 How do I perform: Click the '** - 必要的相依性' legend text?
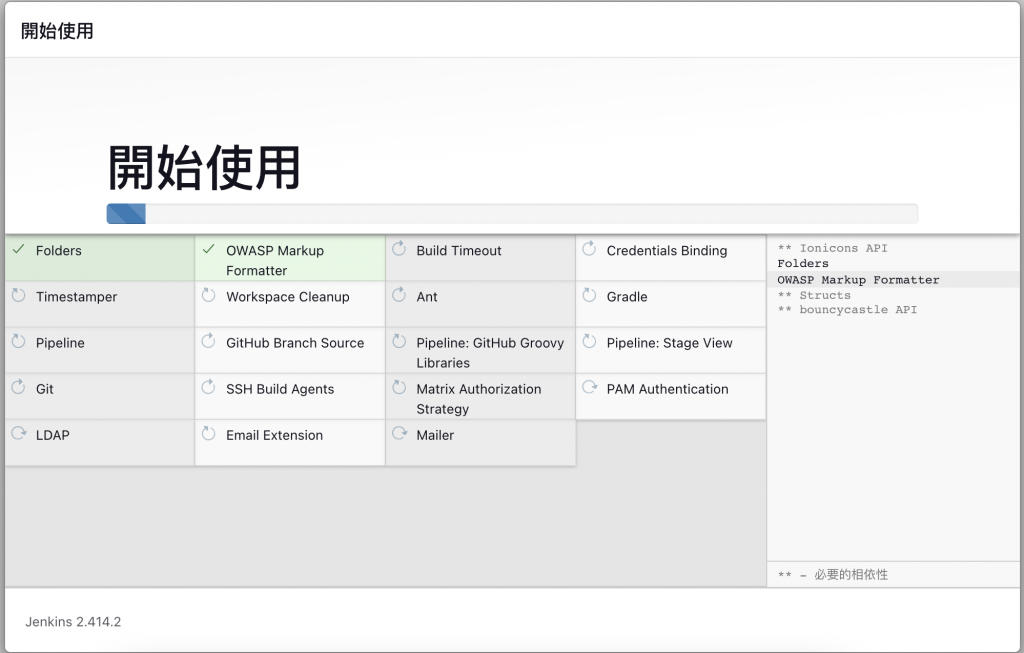833,575
